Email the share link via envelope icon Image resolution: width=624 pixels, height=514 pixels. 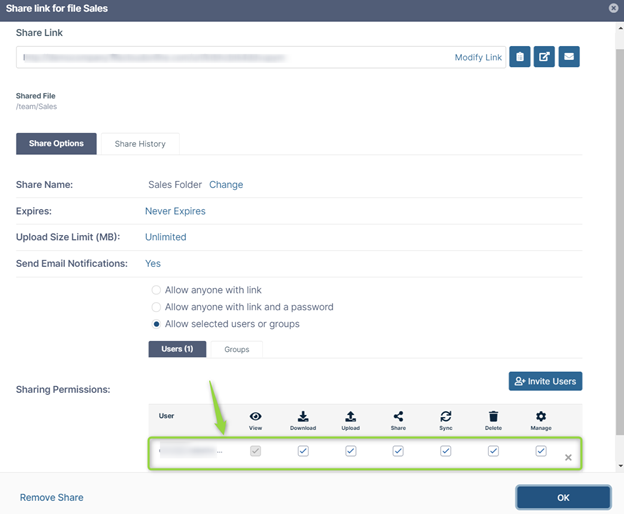[569, 57]
